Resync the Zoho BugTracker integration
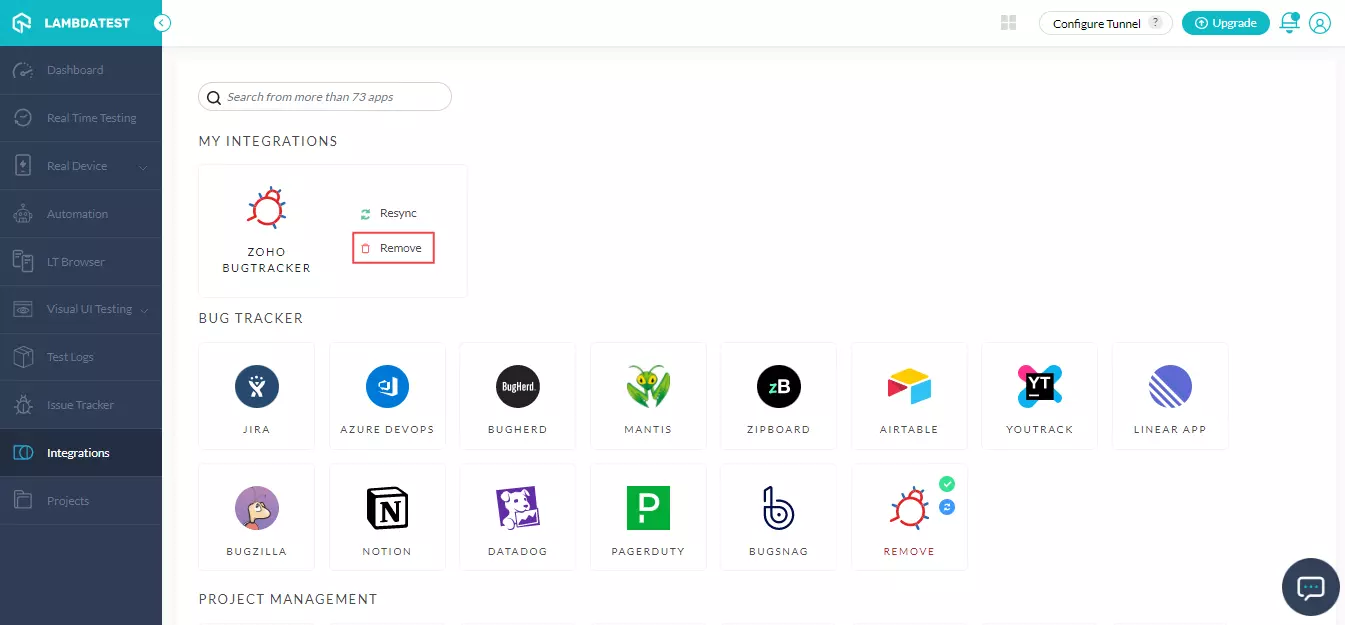 [x=390, y=213]
